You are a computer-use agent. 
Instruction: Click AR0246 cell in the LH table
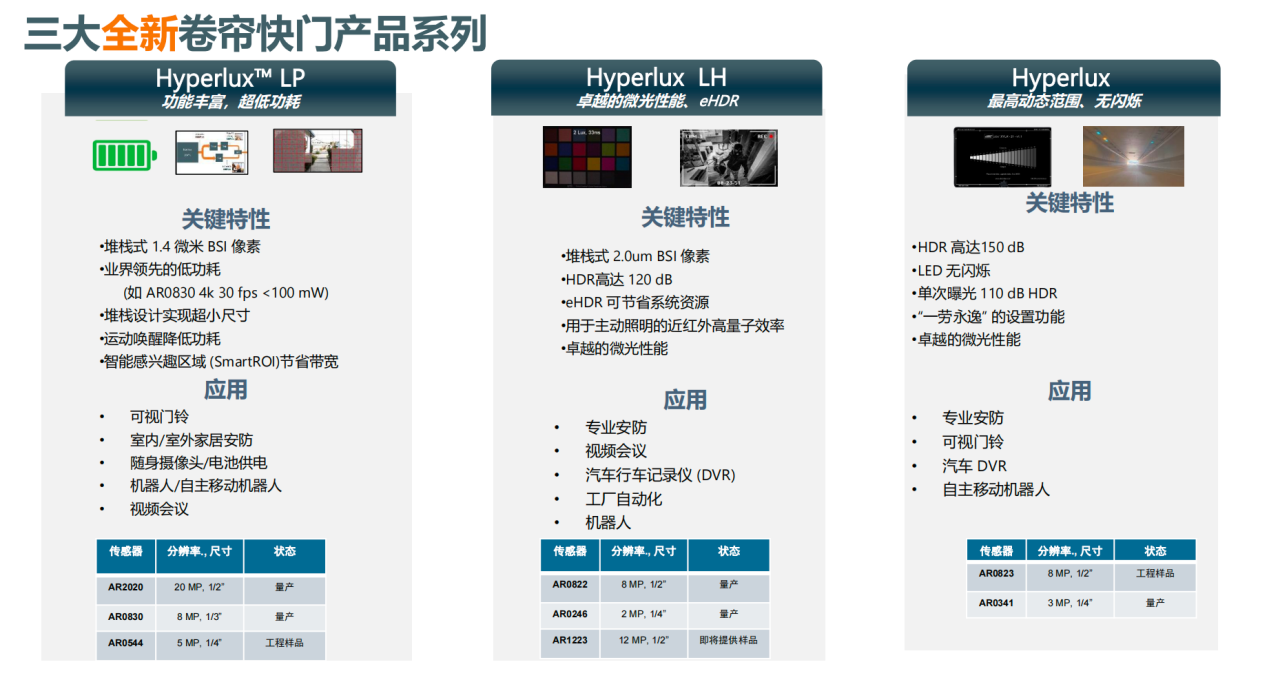pyautogui.click(x=570, y=614)
